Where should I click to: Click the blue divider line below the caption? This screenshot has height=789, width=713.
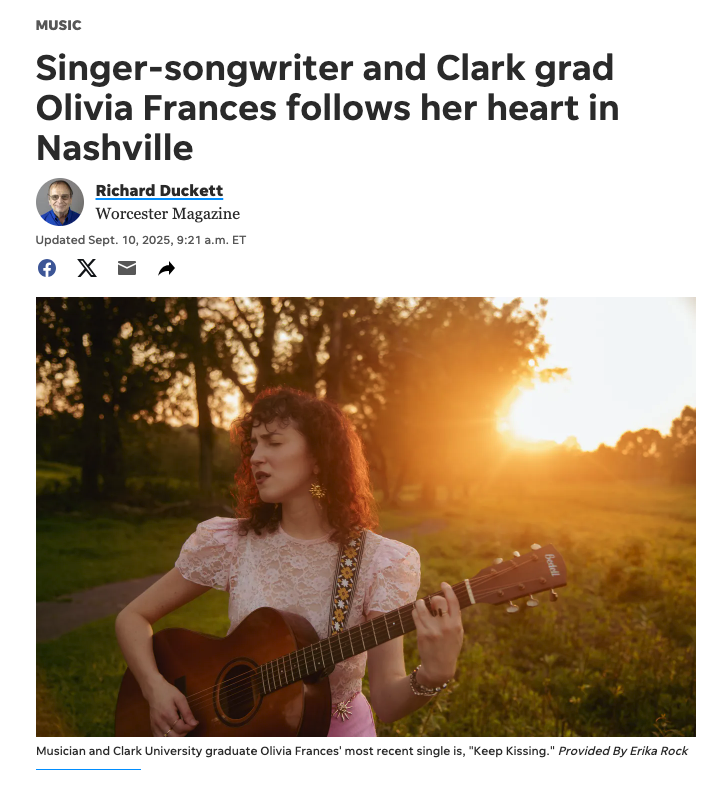[x=88, y=769]
